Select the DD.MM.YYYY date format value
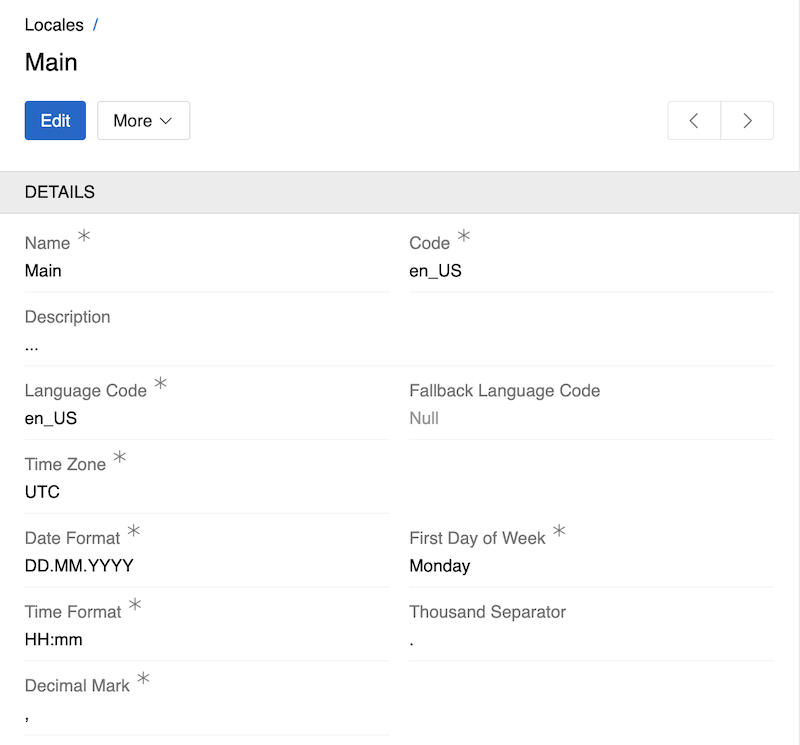This screenshot has width=800, height=745. tap(79, 566)
